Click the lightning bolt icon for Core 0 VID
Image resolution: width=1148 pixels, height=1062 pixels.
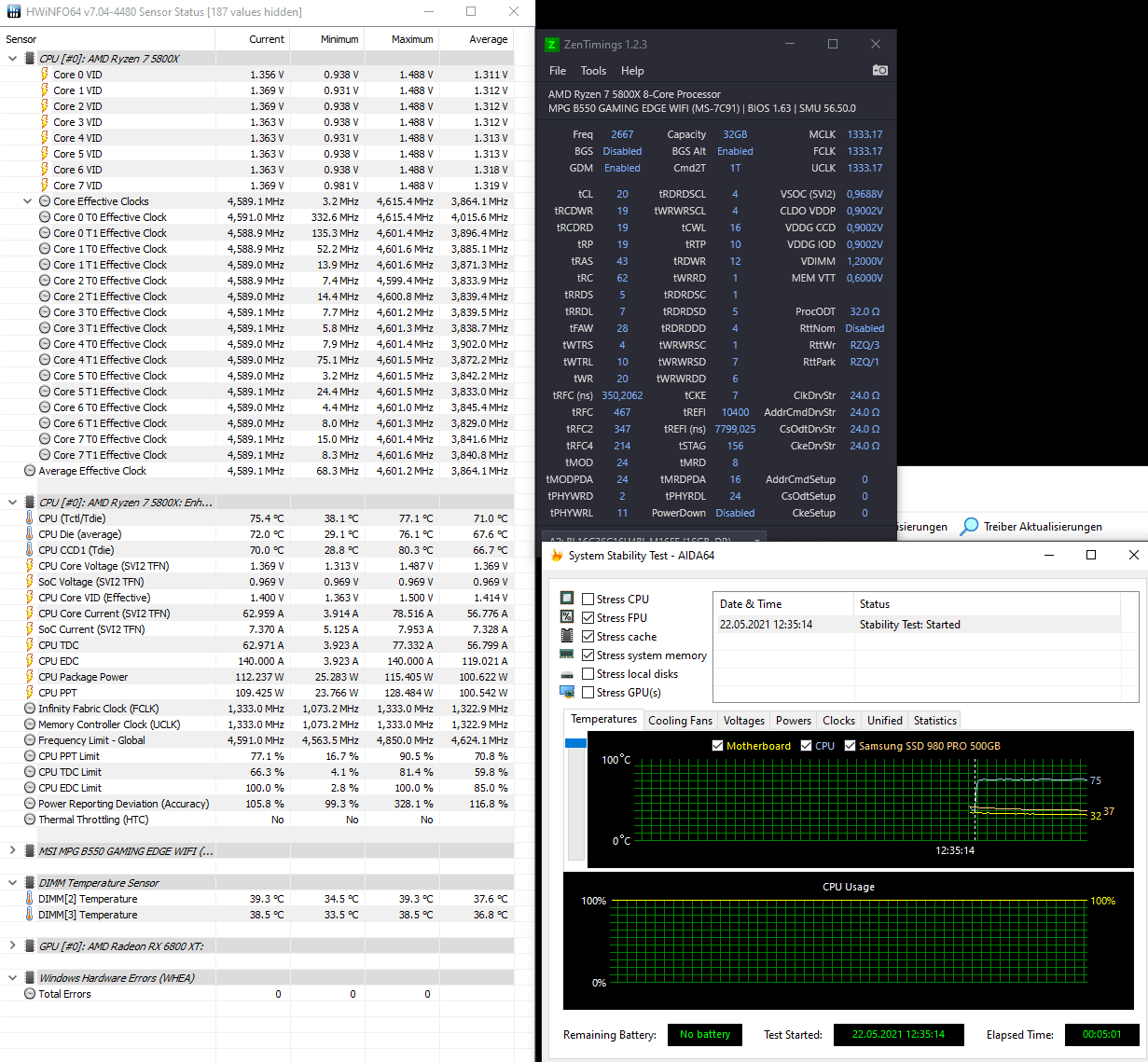point(44,75)
